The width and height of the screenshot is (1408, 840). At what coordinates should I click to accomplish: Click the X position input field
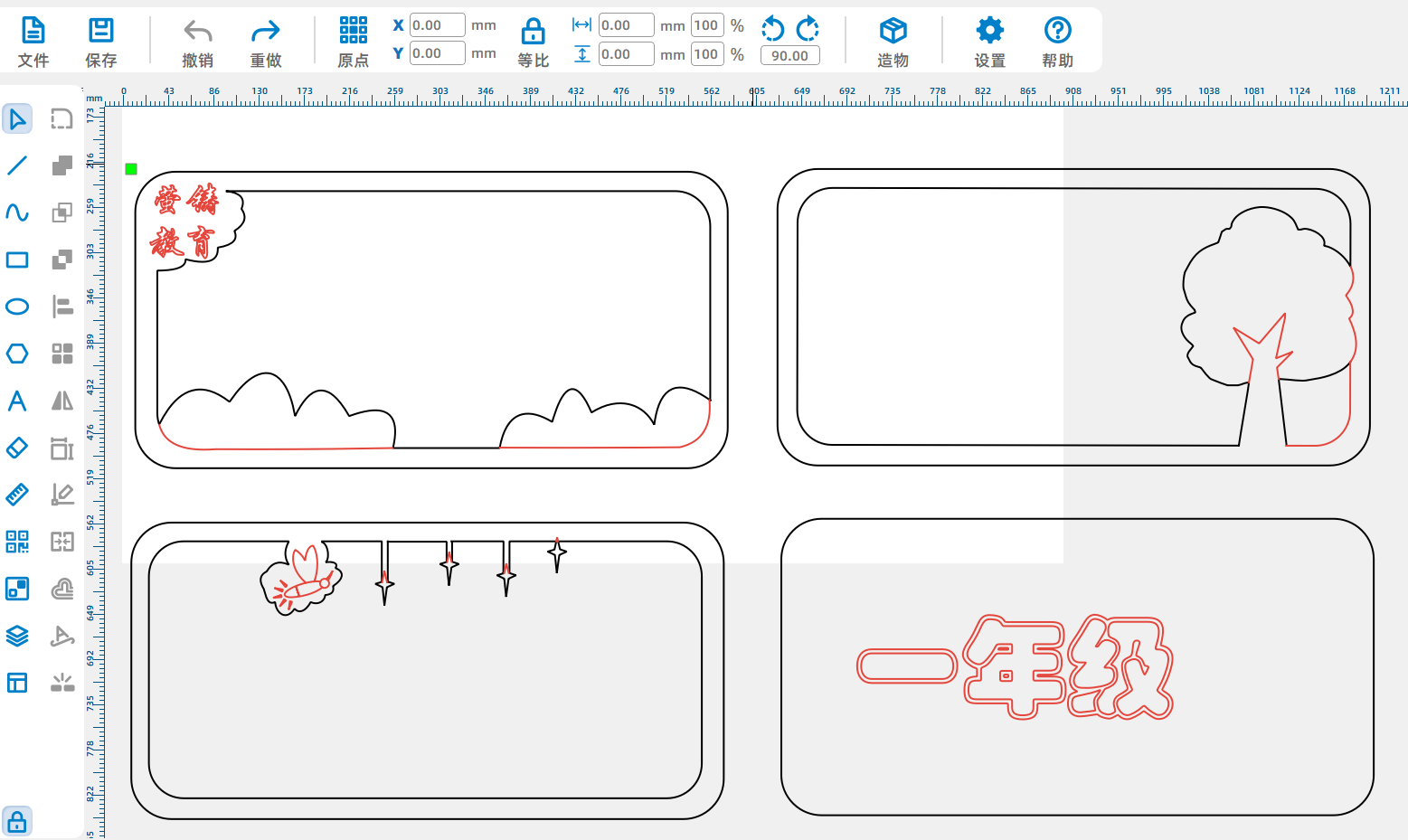point(437,25)
